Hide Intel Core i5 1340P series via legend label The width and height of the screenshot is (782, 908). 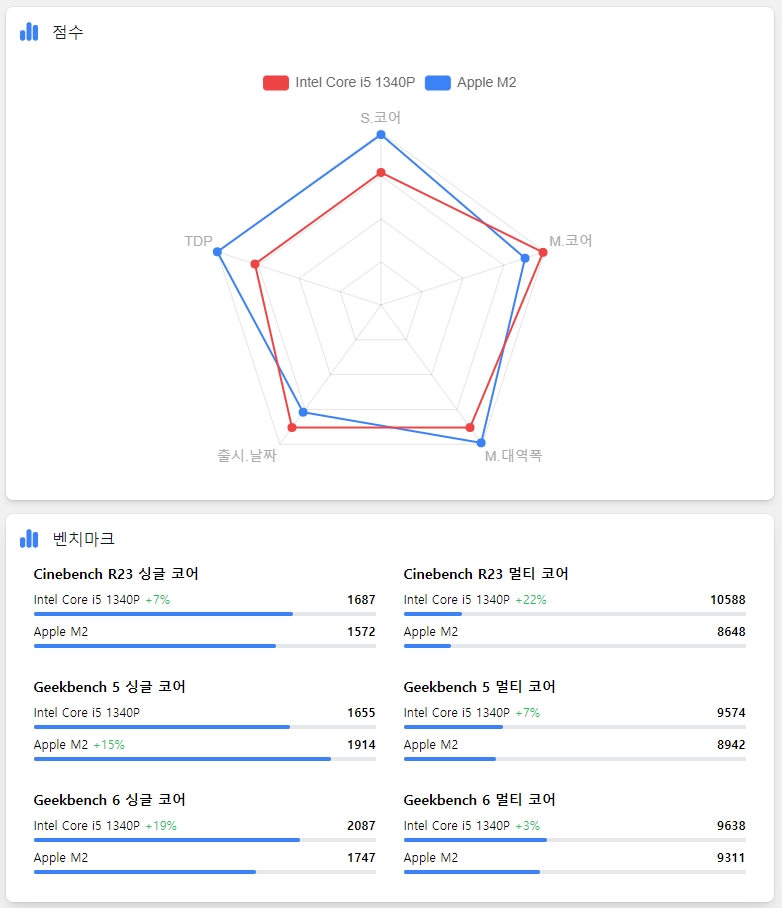coord(355,82)
